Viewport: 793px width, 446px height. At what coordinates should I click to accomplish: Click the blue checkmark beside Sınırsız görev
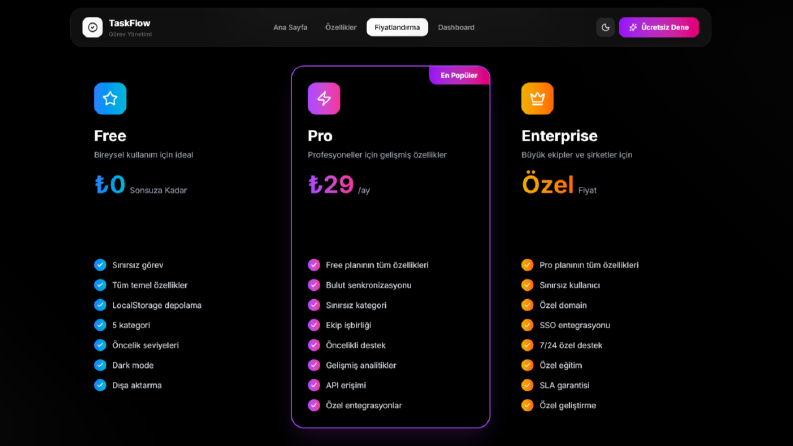pyautogui.click(x=100, y=265)
